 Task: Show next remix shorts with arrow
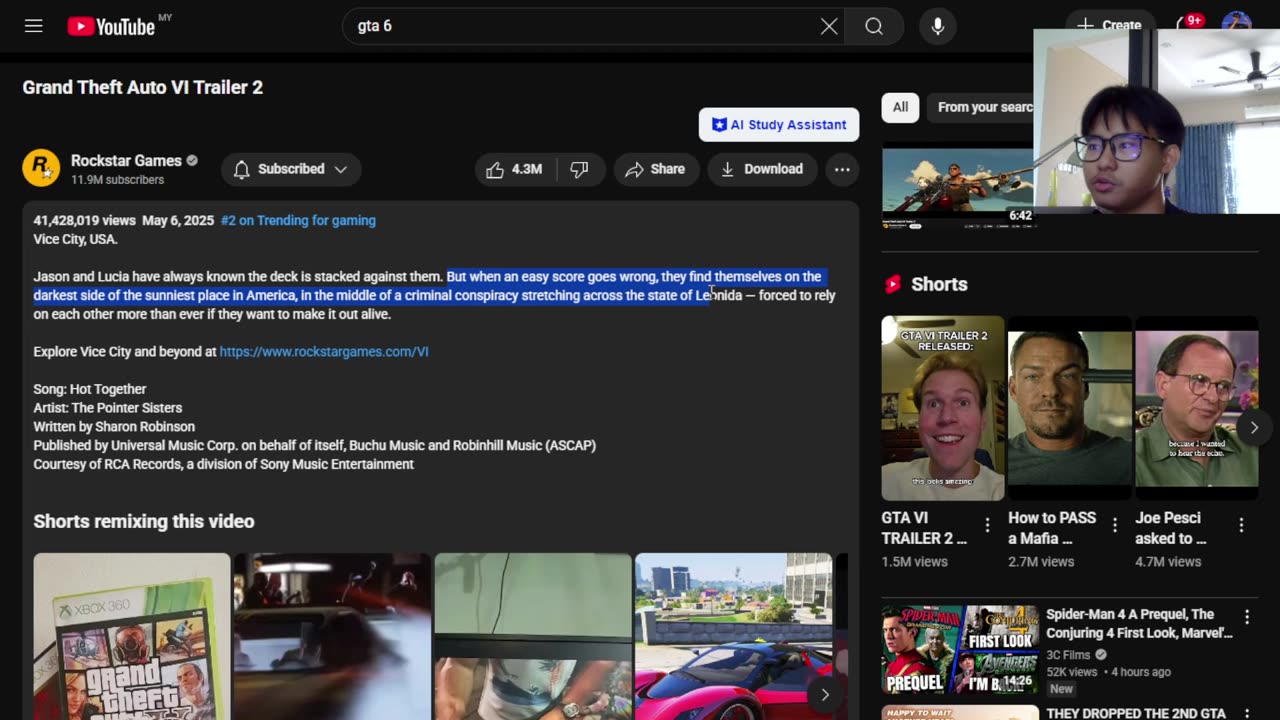pyautogui.click(x=825, y=694)
